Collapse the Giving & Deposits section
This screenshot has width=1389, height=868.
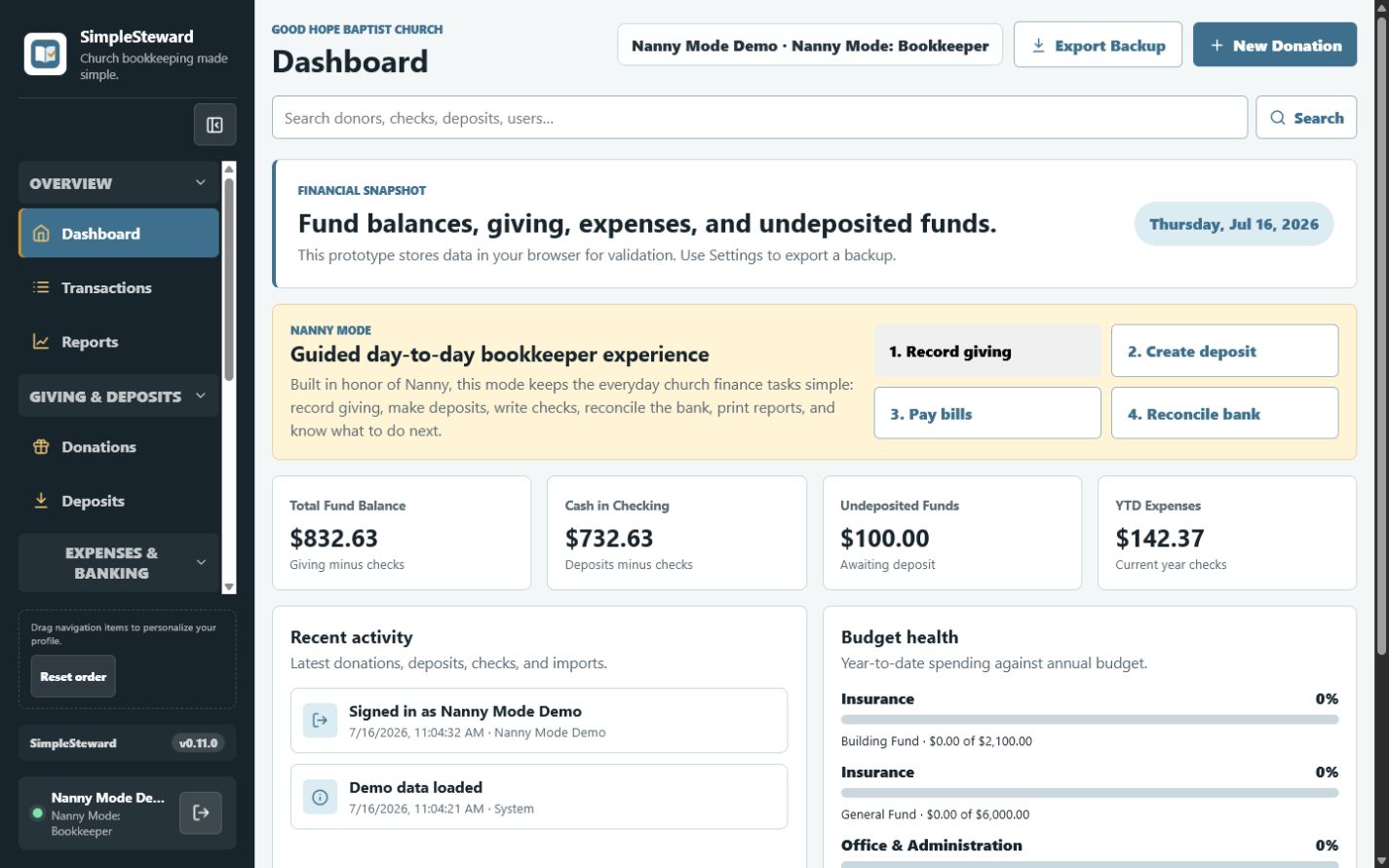[201, 396]
